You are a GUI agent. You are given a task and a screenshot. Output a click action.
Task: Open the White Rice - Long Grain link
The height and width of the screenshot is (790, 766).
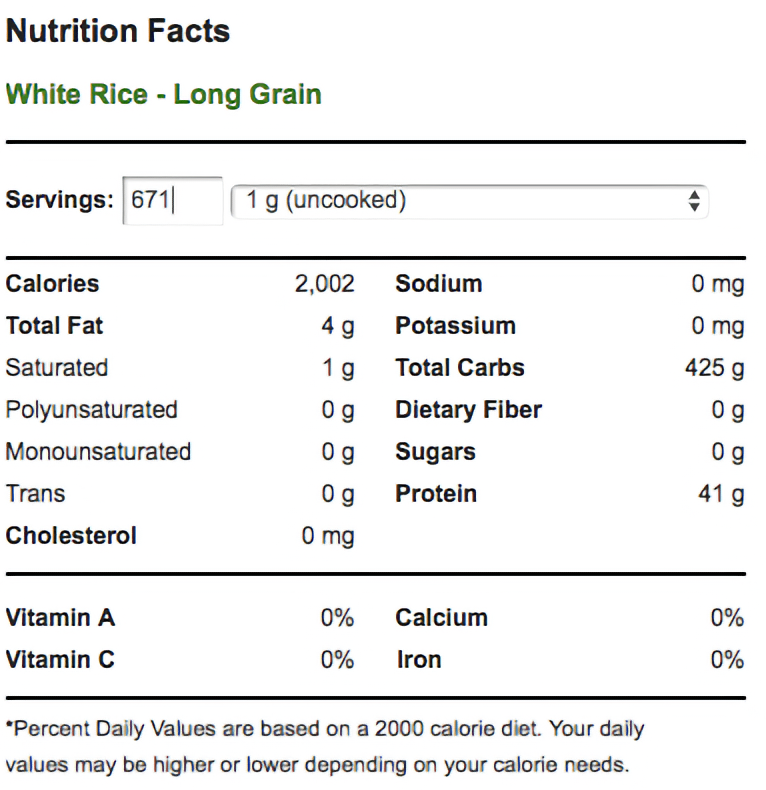tap(164, 95)
